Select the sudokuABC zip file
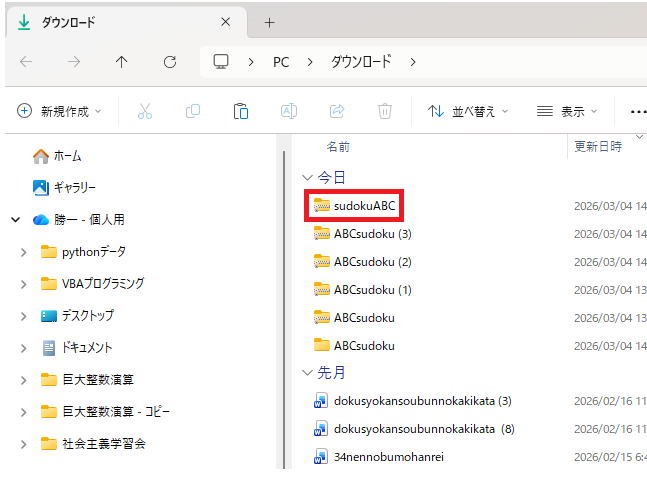 (x=366, y=206)
